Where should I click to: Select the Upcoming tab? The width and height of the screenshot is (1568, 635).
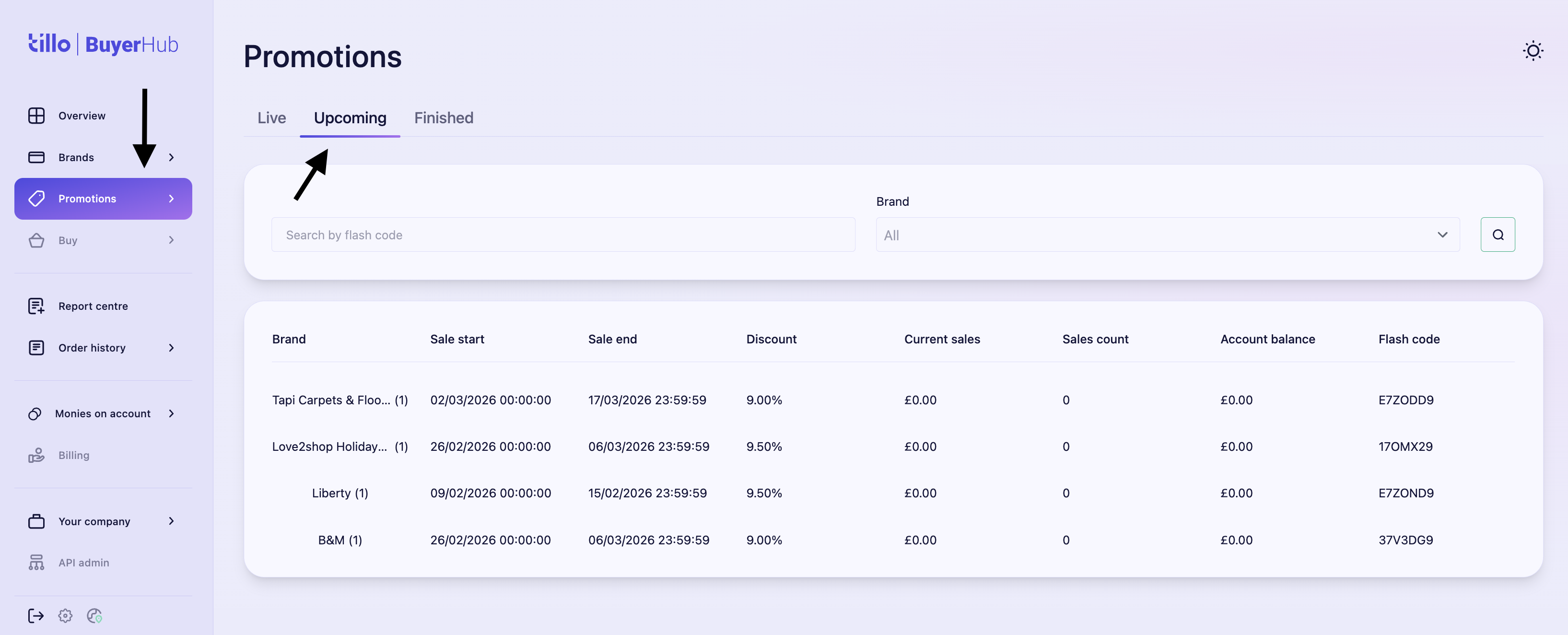click(350, 118)
